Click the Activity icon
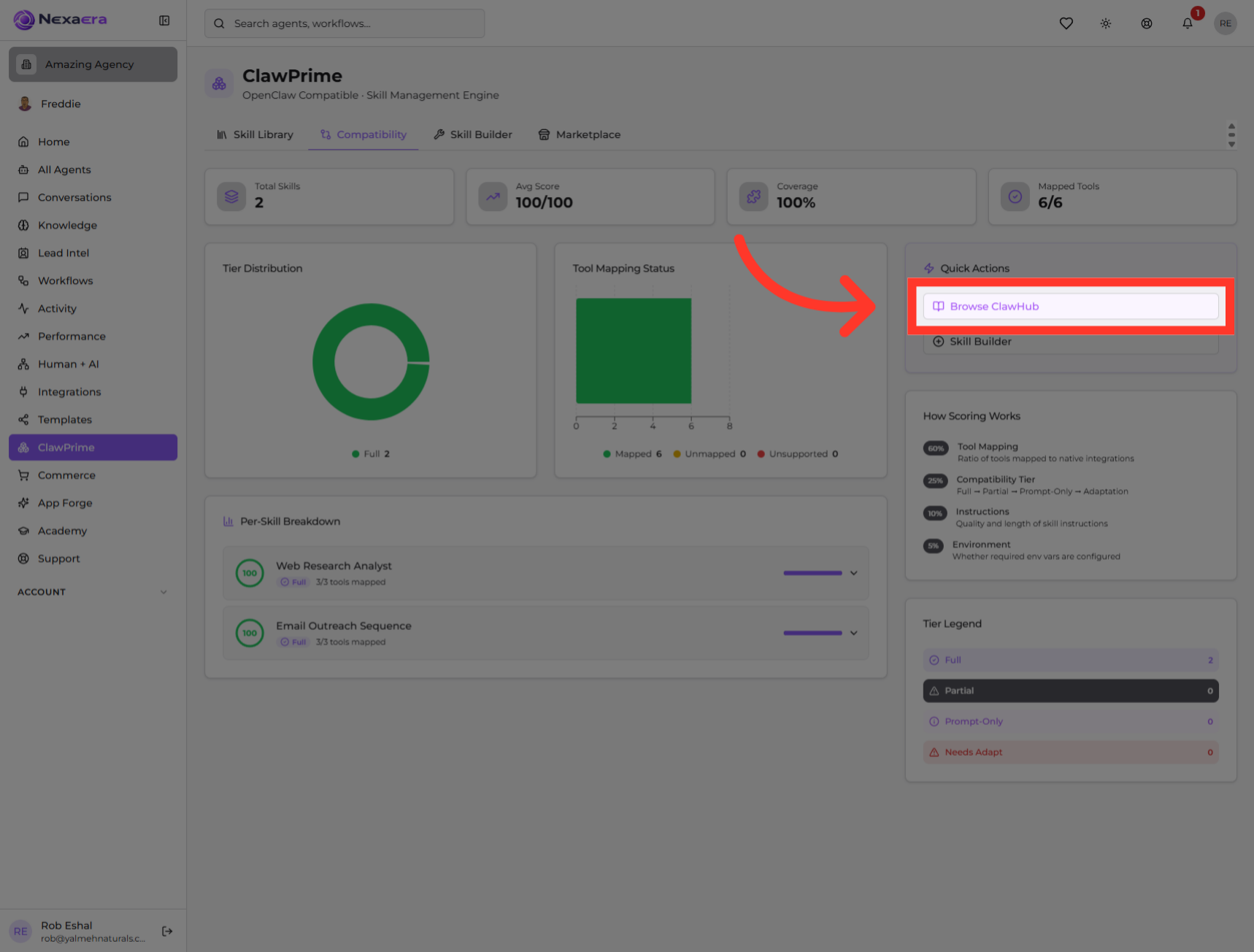 coord(23,308)
